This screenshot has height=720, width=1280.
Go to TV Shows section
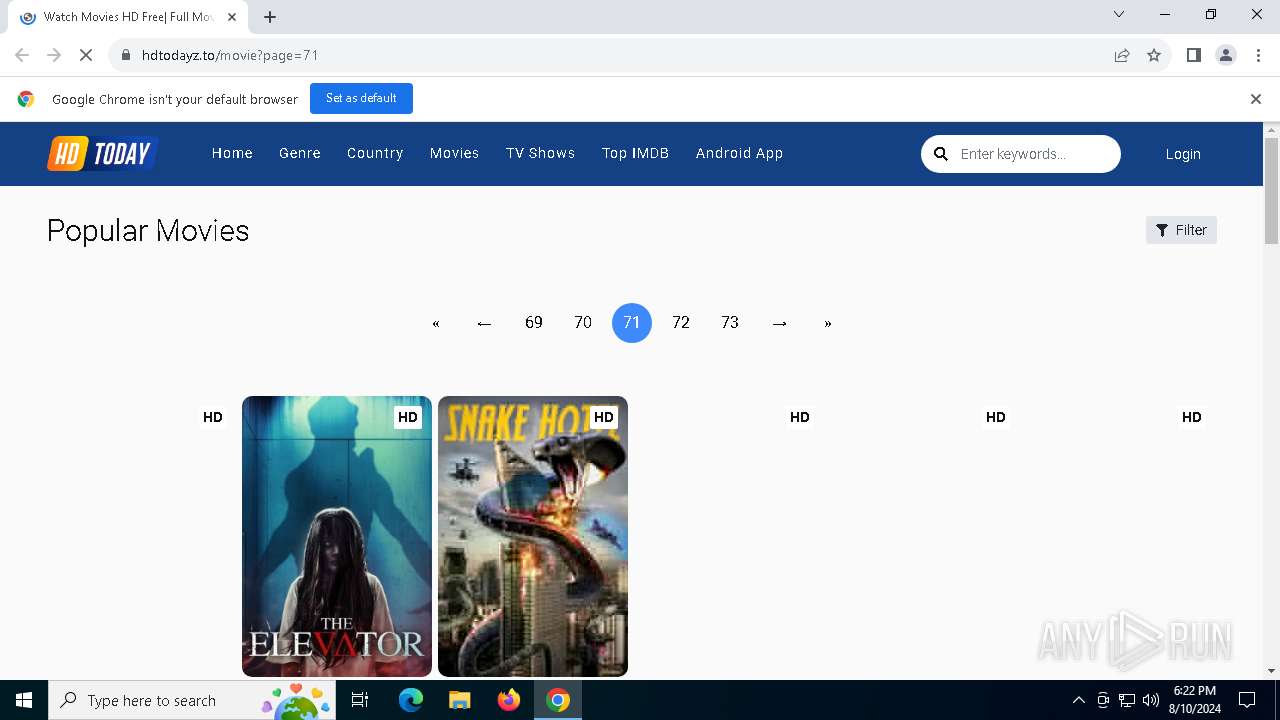pos(540,153)
